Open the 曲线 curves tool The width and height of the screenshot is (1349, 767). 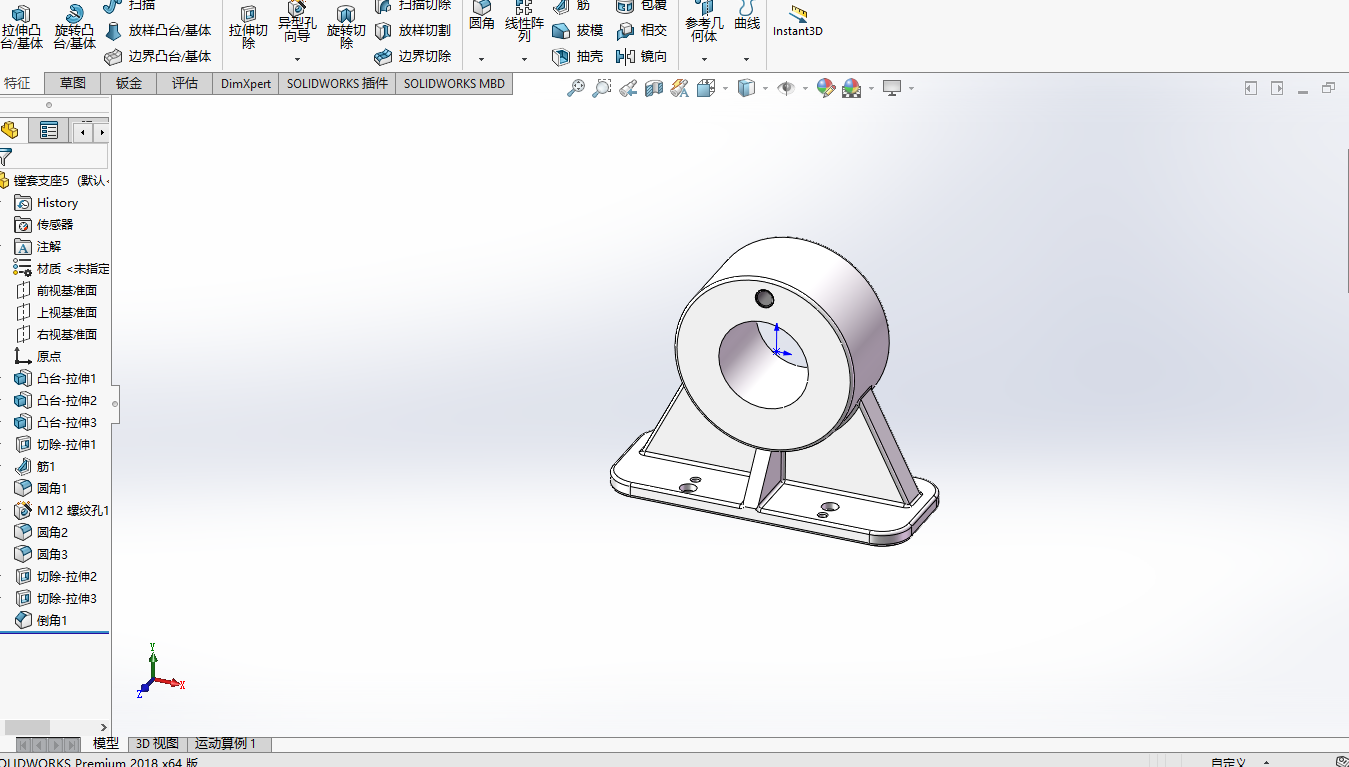click(x=747, y=16)
